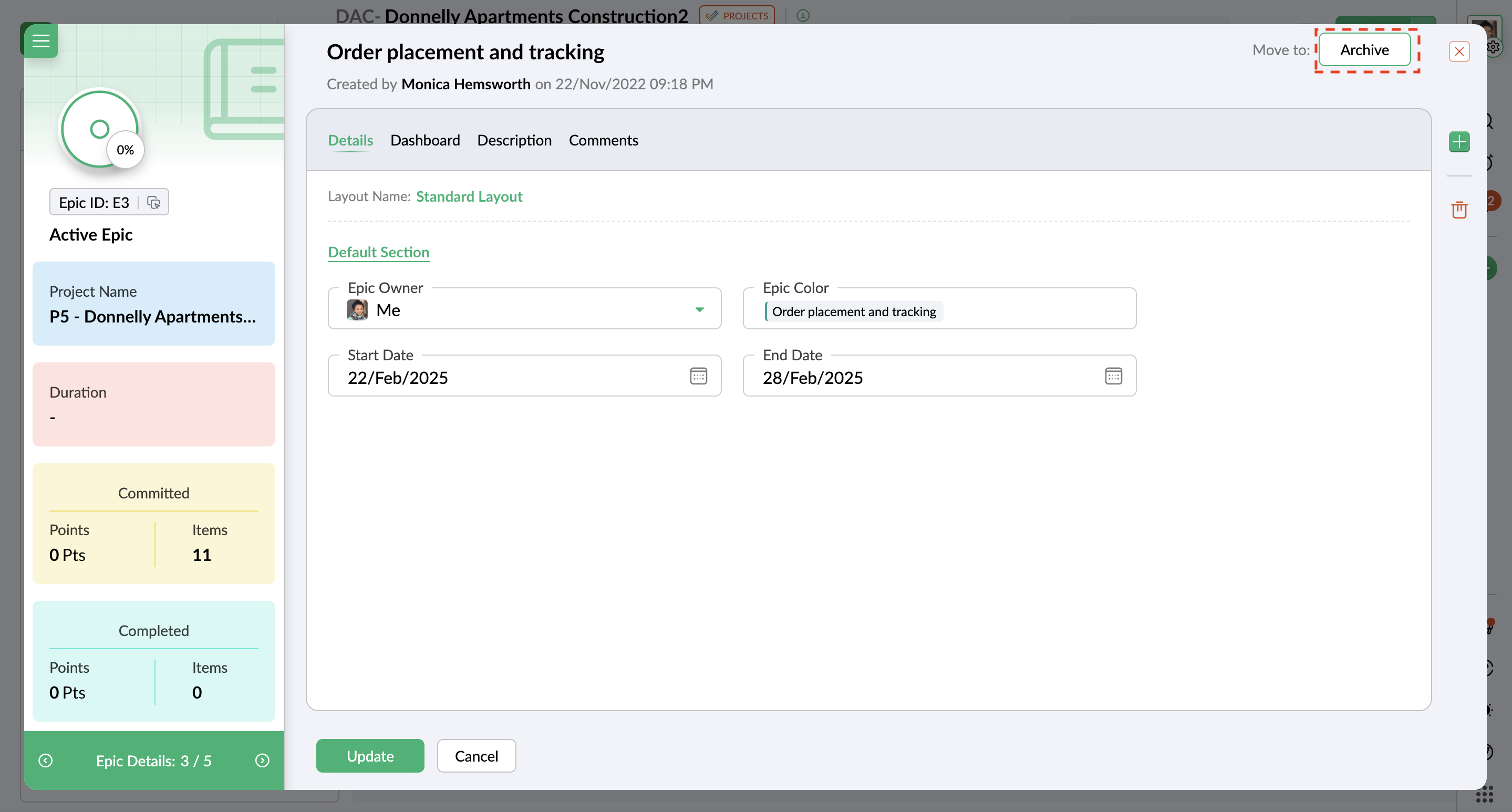Viewport: 1512px width, 812px height.
Task: Edit the Start Date field
Action: (524, 376)
